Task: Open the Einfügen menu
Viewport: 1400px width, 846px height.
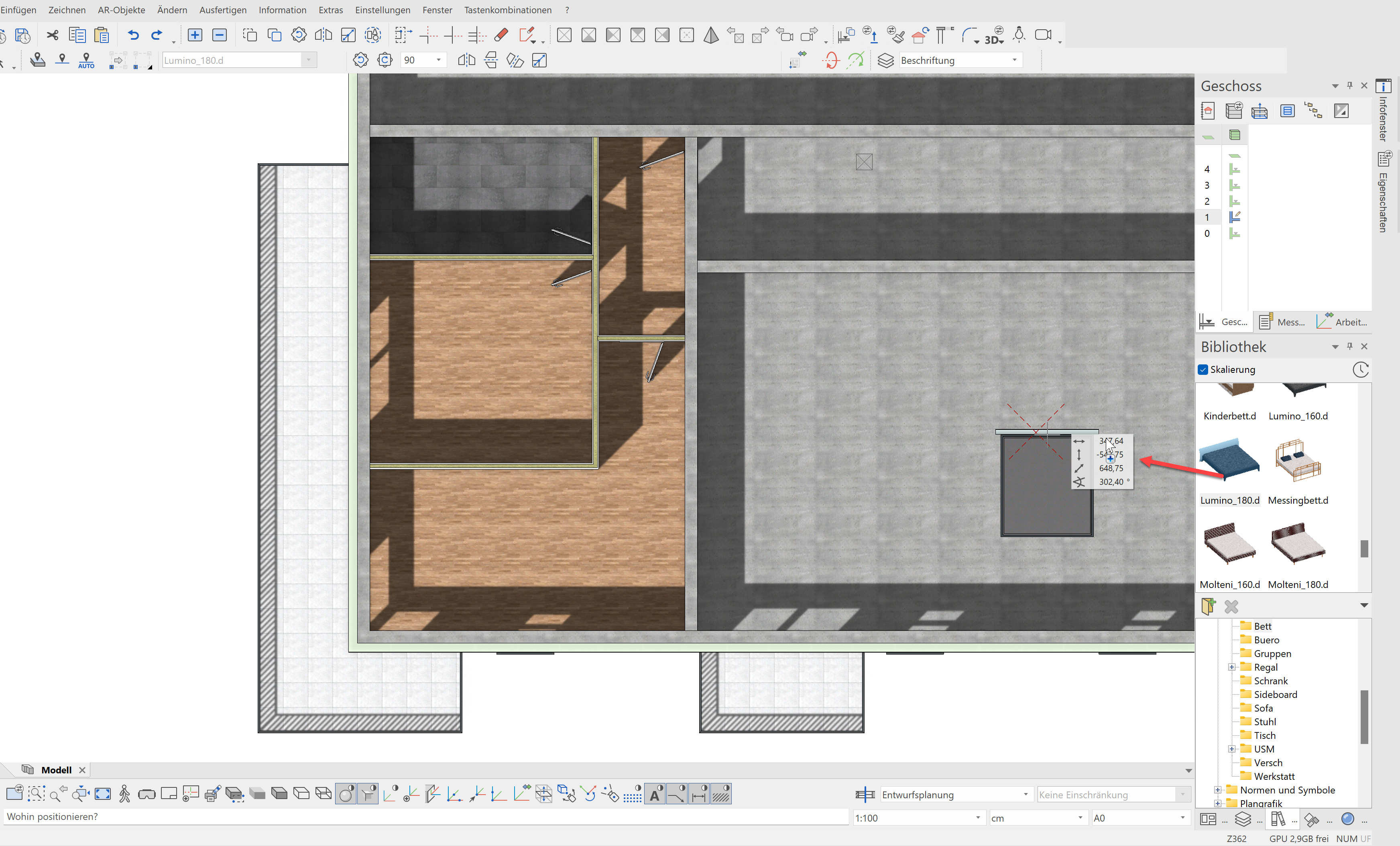Action: click(18, 10)
